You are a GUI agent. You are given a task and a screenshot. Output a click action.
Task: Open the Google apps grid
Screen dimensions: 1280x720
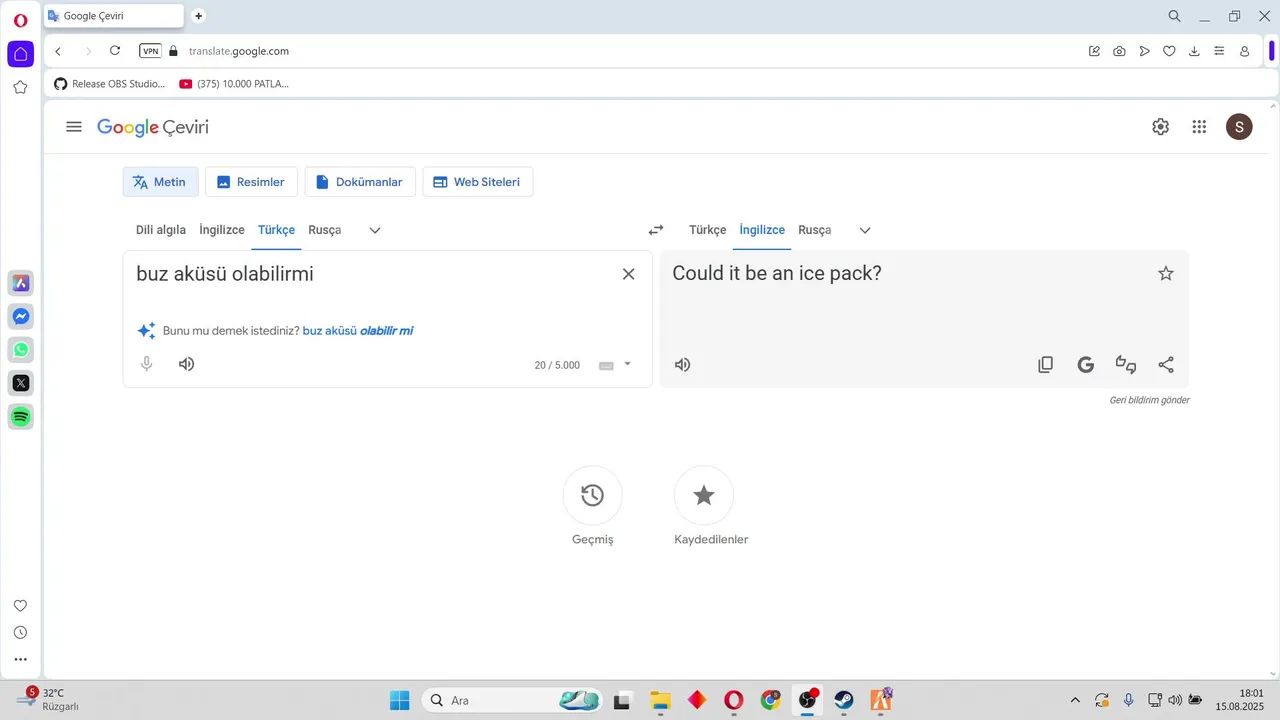tap(1199, 127)
